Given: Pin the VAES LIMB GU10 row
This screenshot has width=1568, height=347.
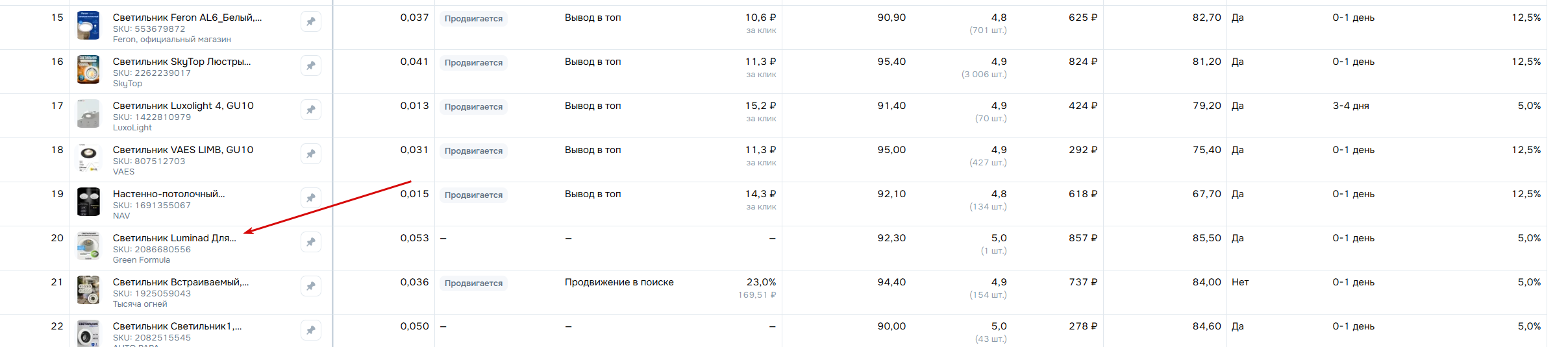Looking at the screenshot, I should click(311, 154).
